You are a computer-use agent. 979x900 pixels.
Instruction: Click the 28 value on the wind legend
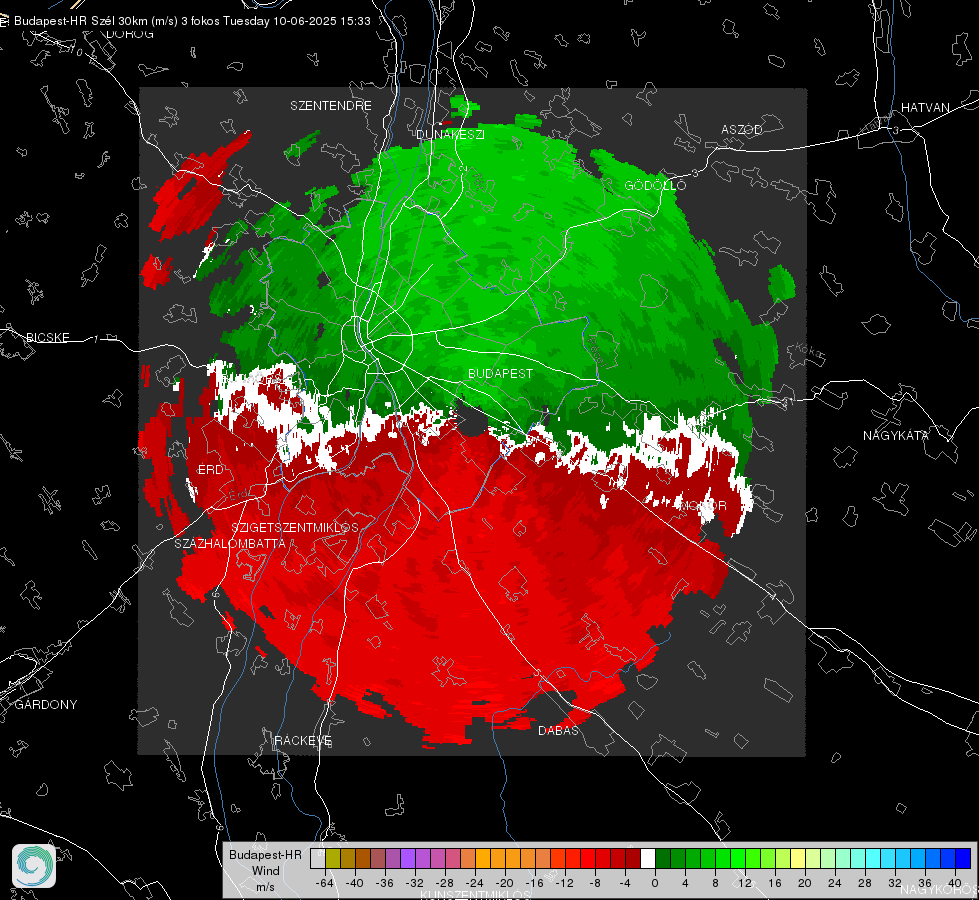(864, 883)
